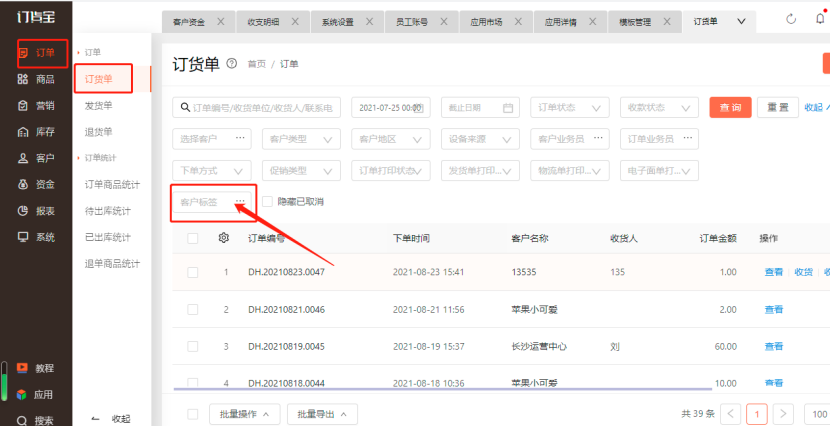Viewport: 831px width, 426px height.
Task: Open 订单商品统计 in the submenu
Action: (112, 184)
